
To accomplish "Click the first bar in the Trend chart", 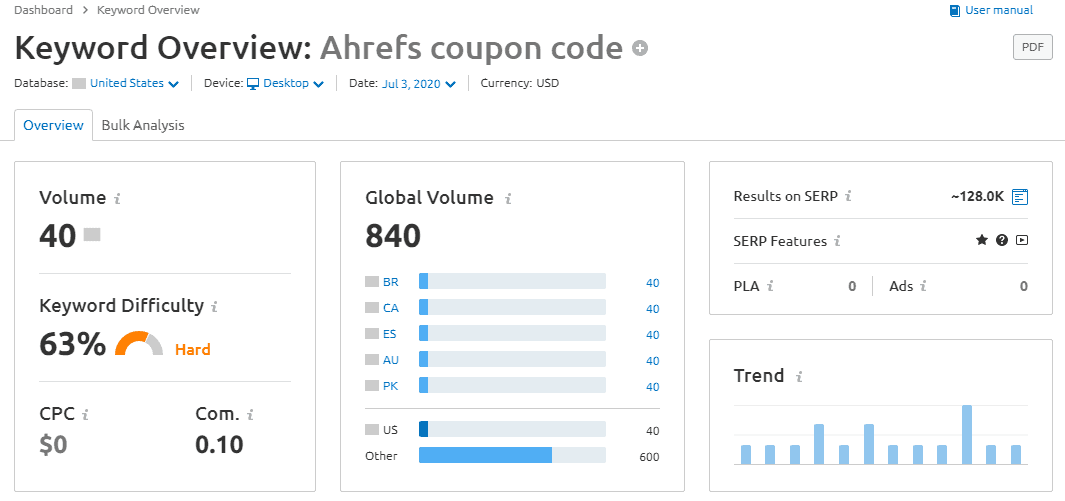I will (x=746, y=455).
